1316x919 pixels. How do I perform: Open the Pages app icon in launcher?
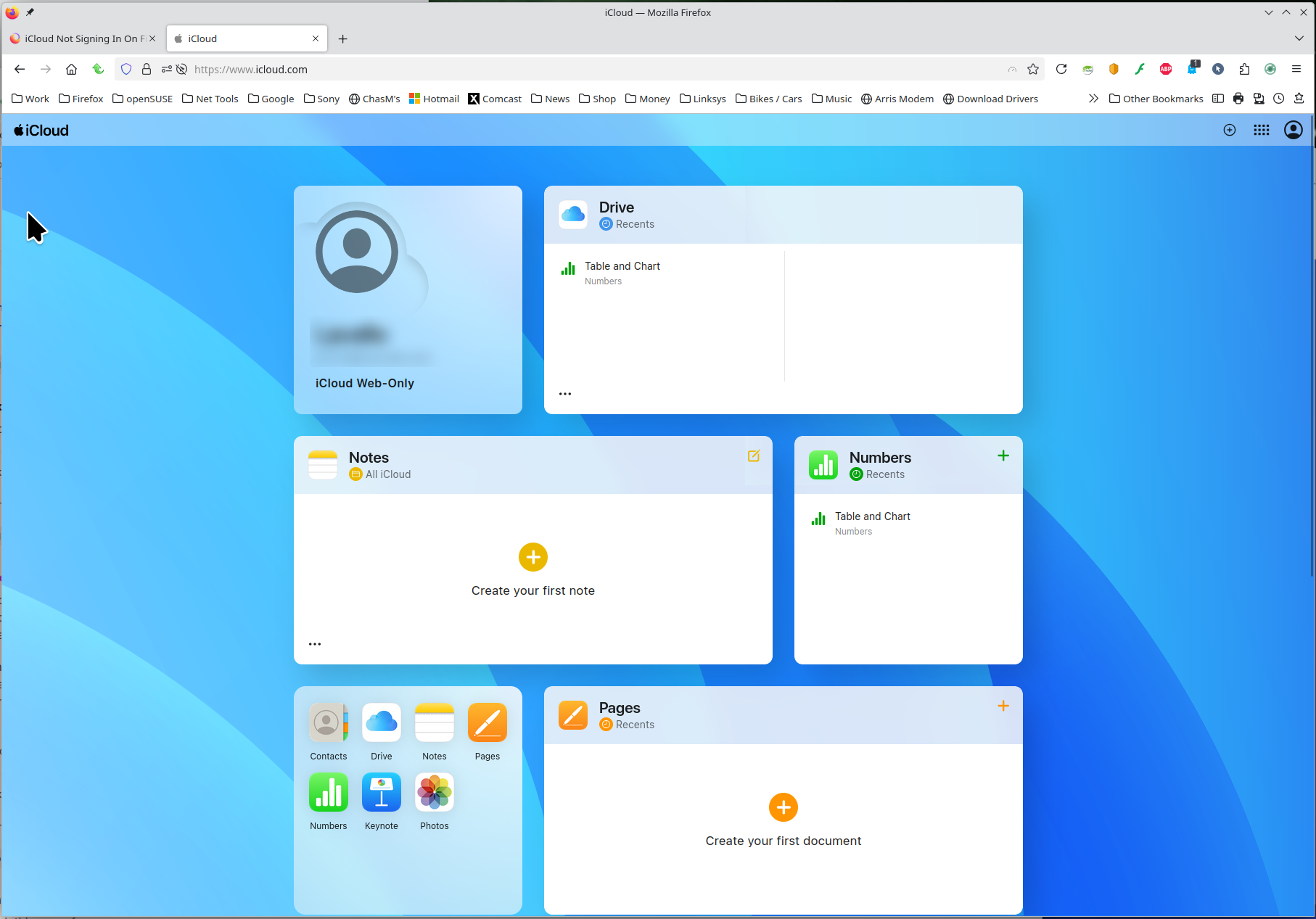tap(488, 722)
